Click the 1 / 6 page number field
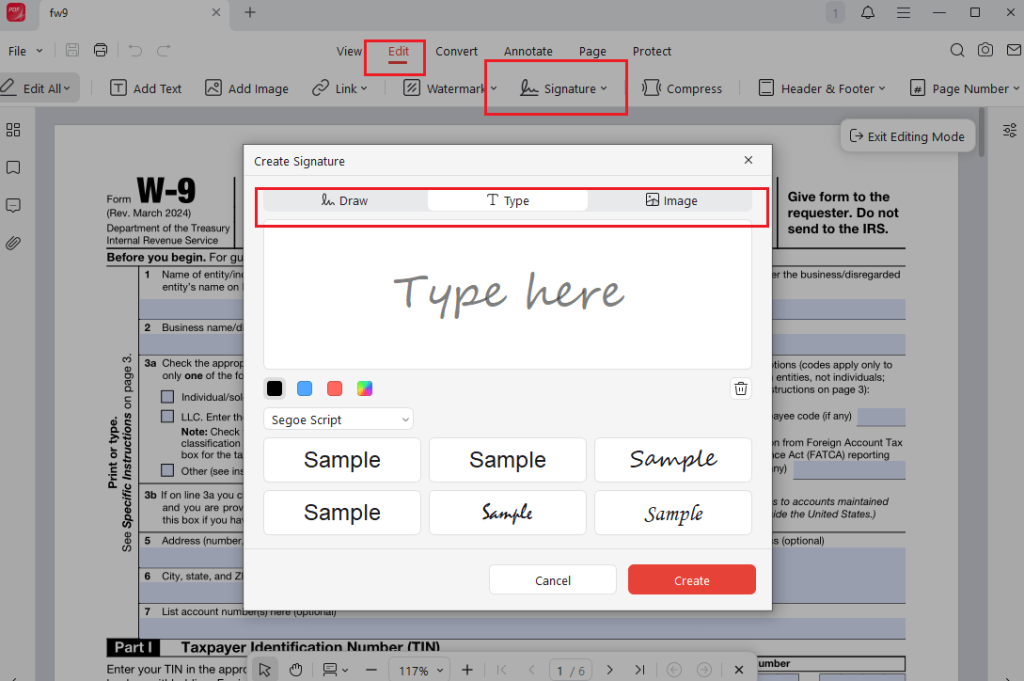This screenshot has width=1024, height=681. [570, 671]
